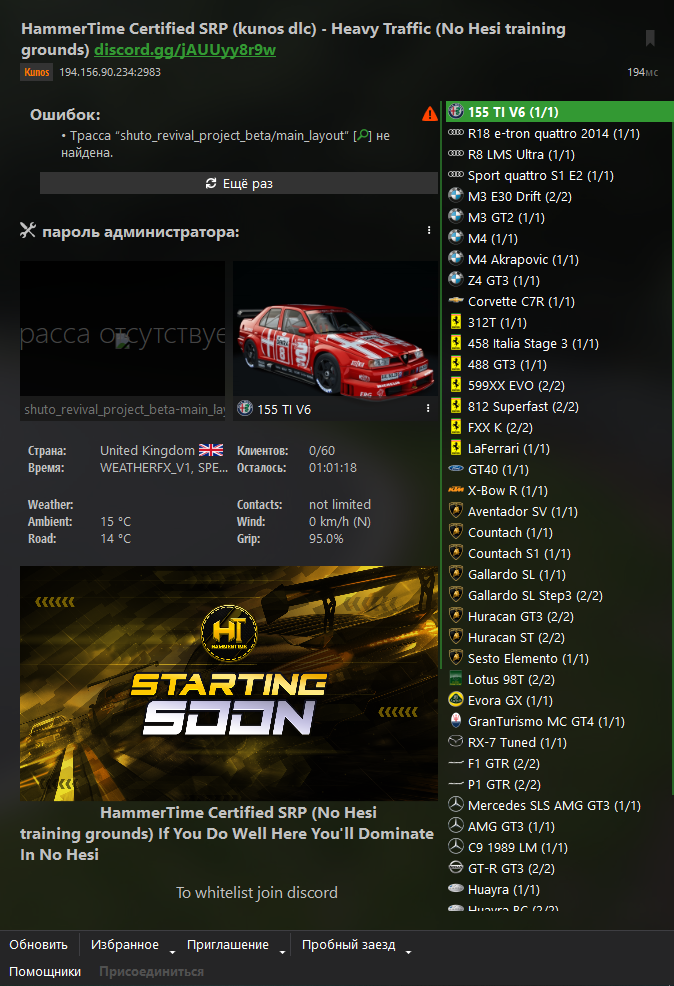Click the Audi logo beside Sport quattro S1 E2
This screenshot has width=674, height=986.
tap(456, 175)
